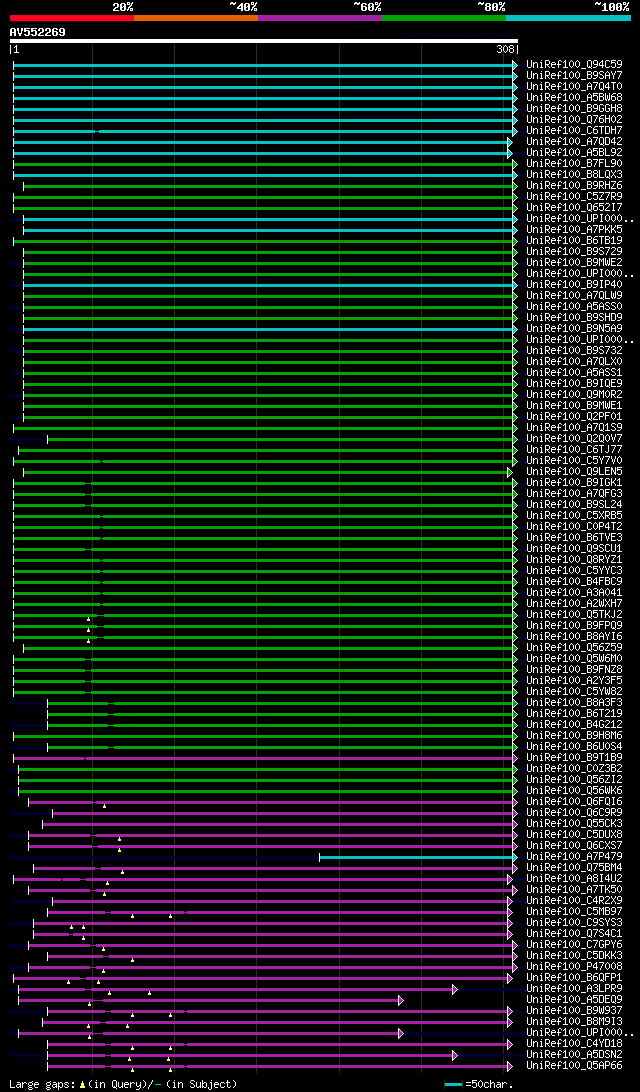The image size is (640, 1092).
Task: Click the UniRef100_B6T219 label
Action: 575,714
